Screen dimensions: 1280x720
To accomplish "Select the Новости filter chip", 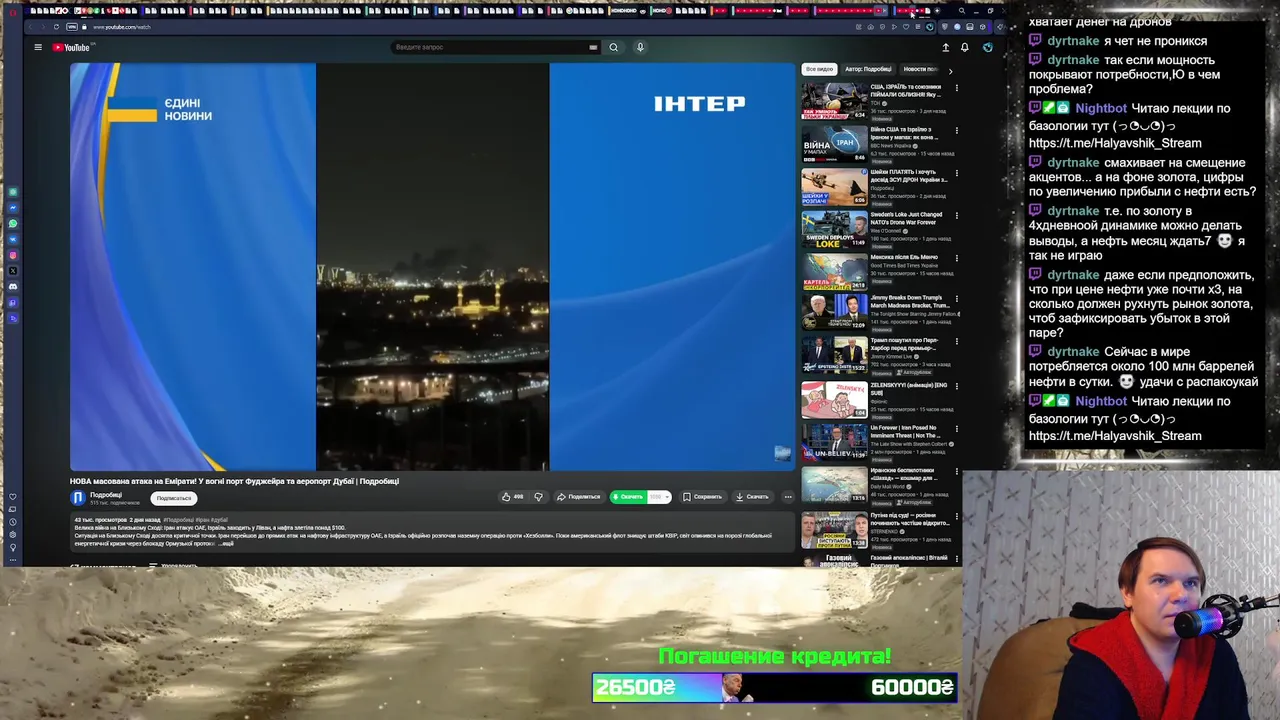I will click(920, 69).
